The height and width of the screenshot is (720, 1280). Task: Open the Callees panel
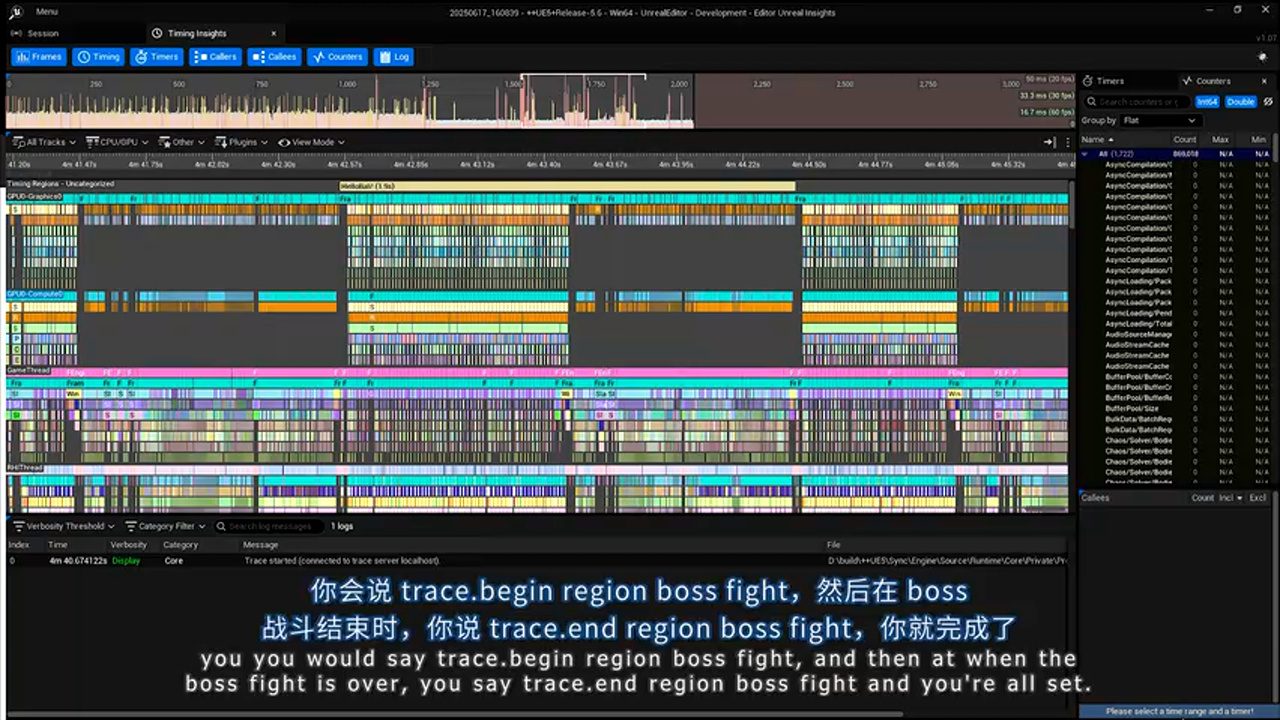(275, 57)
